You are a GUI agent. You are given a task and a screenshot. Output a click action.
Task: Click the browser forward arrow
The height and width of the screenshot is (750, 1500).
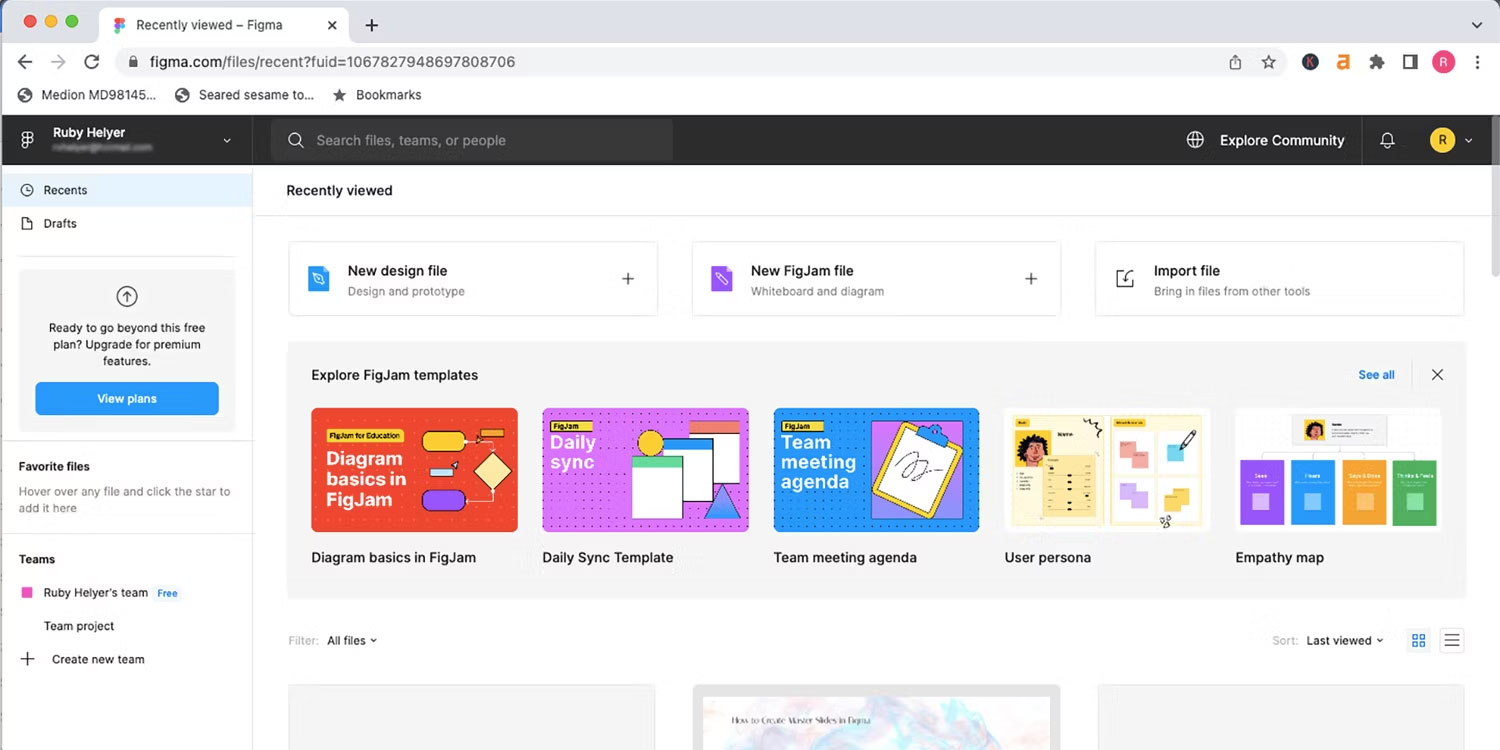click(x=58, y=62)
